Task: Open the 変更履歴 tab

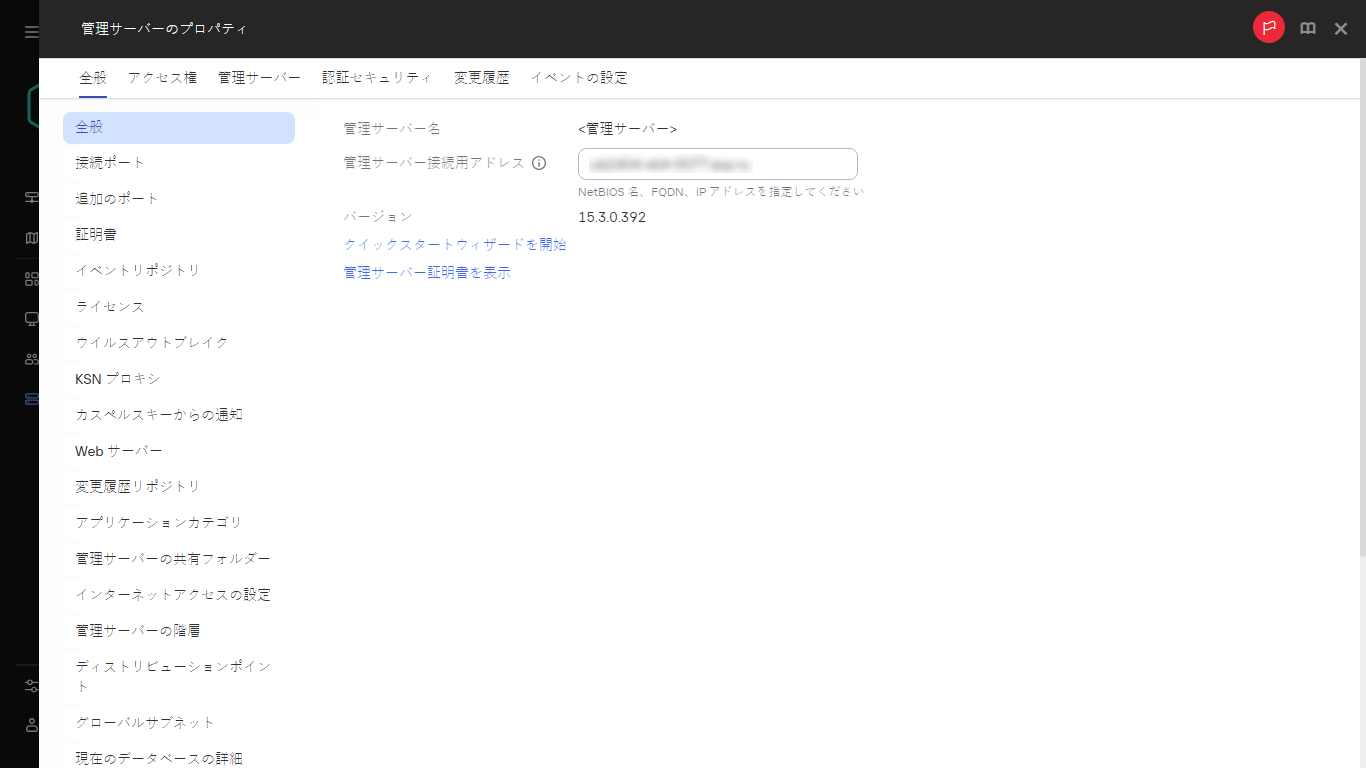Action: click(481, 77)
